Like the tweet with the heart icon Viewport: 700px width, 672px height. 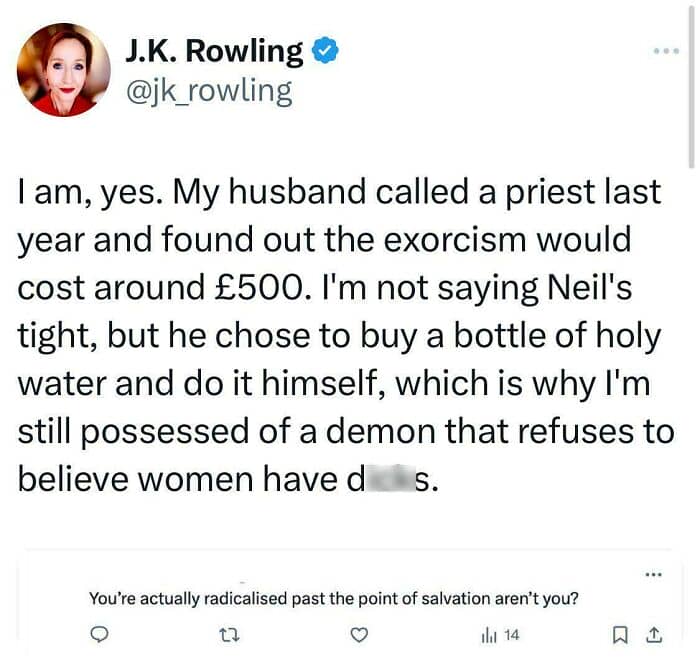point(362,634)
